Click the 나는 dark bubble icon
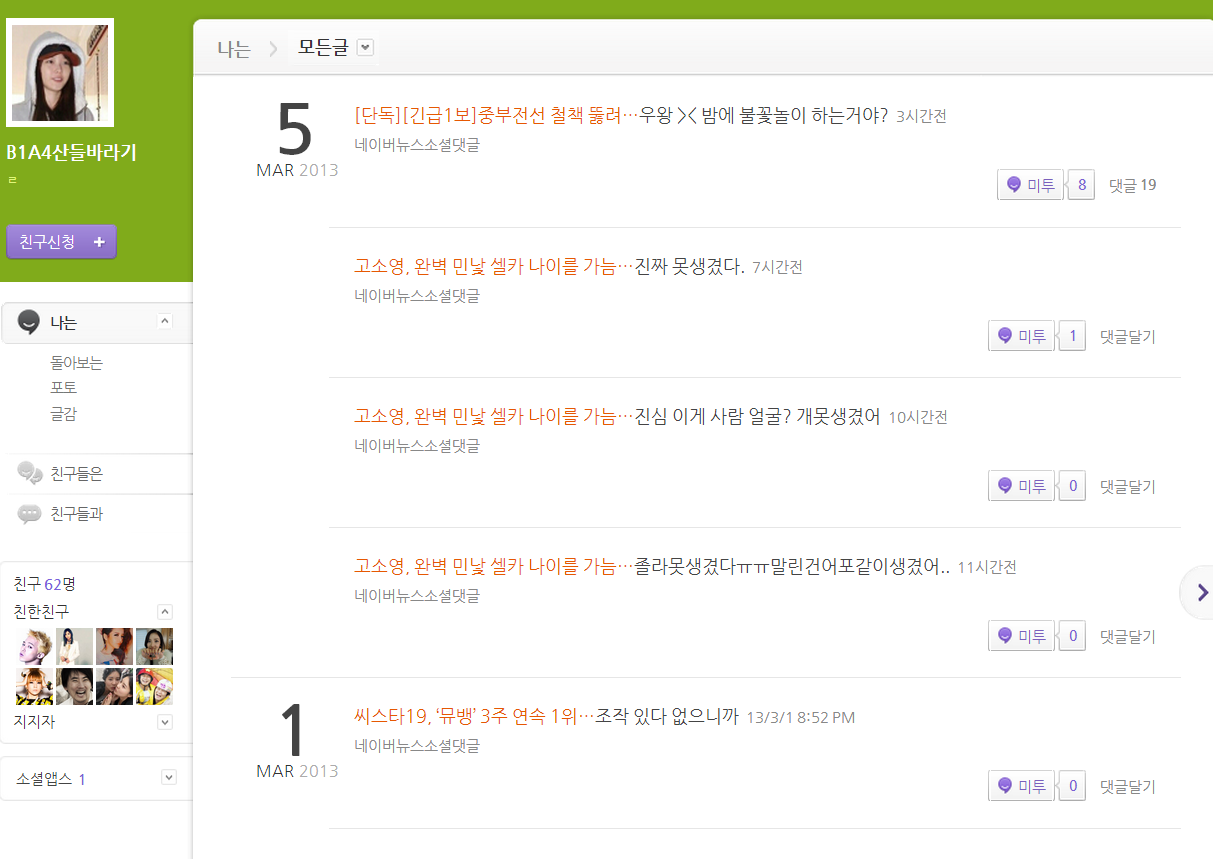This screenshot has height=859, width=1213. (x=30, y=322)
